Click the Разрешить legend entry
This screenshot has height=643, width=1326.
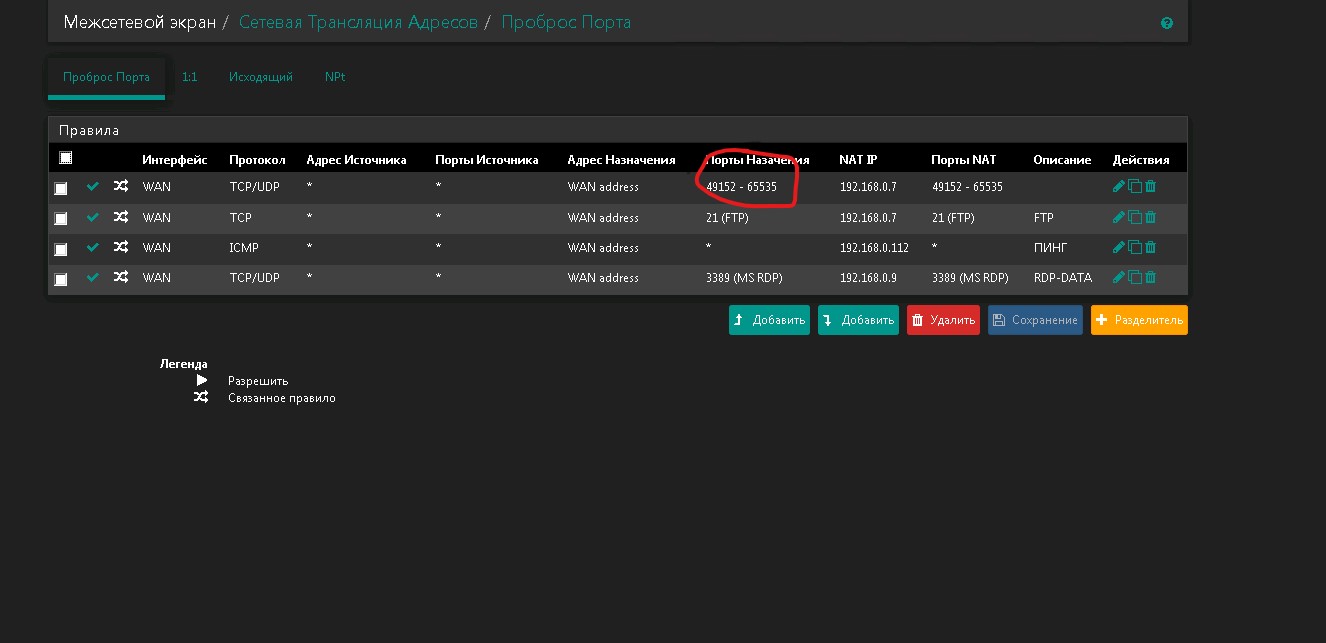point(258,381)
